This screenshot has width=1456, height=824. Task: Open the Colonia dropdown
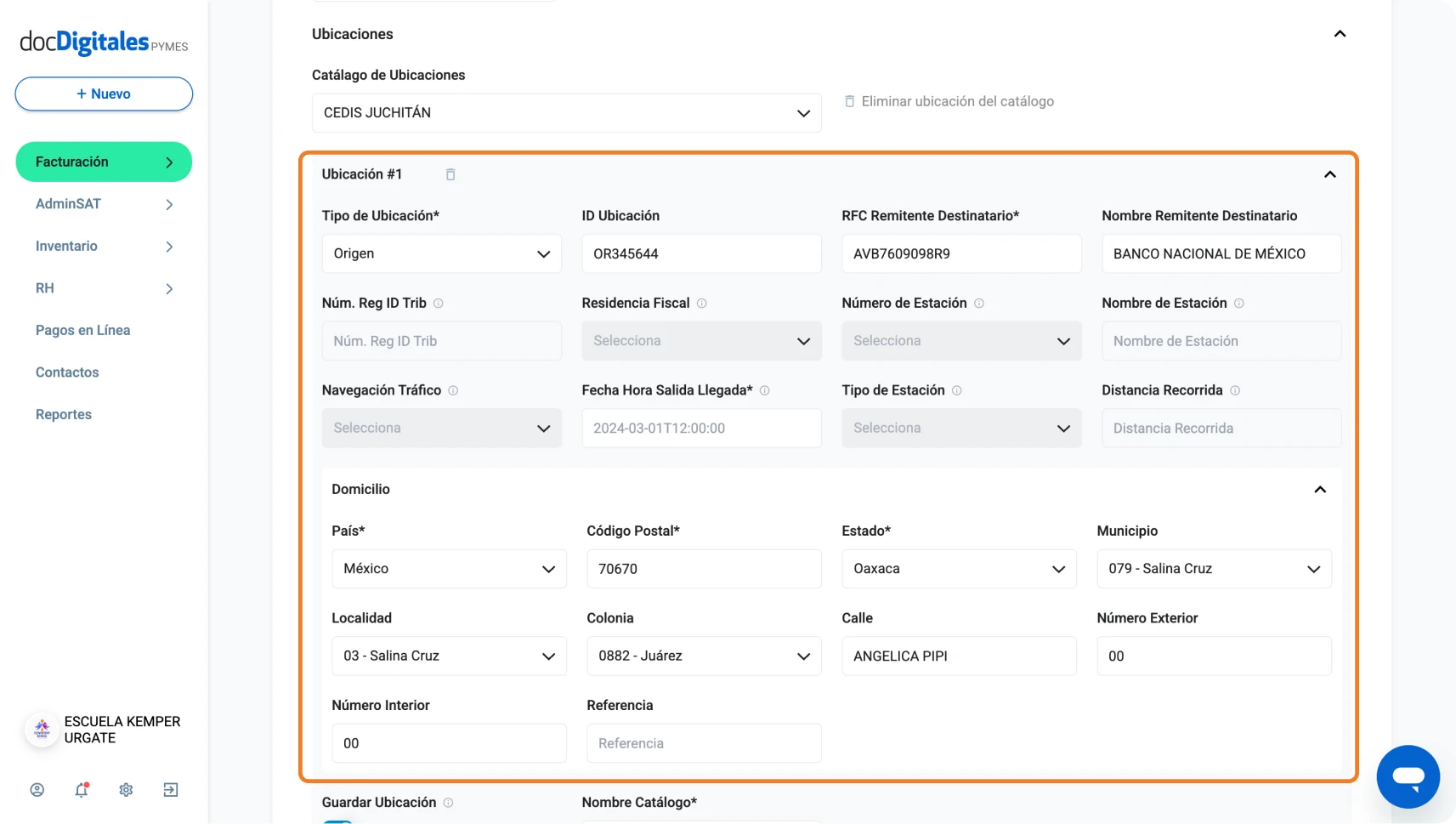click(705, 656)
